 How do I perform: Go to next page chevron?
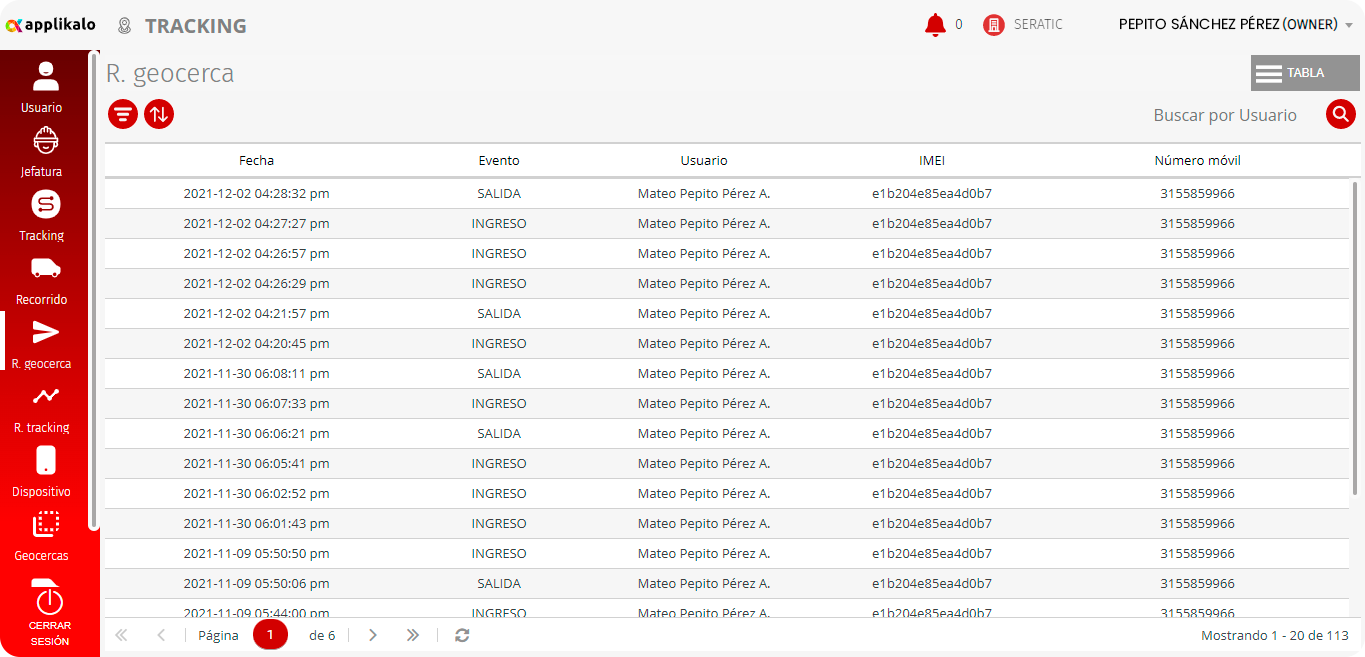(373, 635)
